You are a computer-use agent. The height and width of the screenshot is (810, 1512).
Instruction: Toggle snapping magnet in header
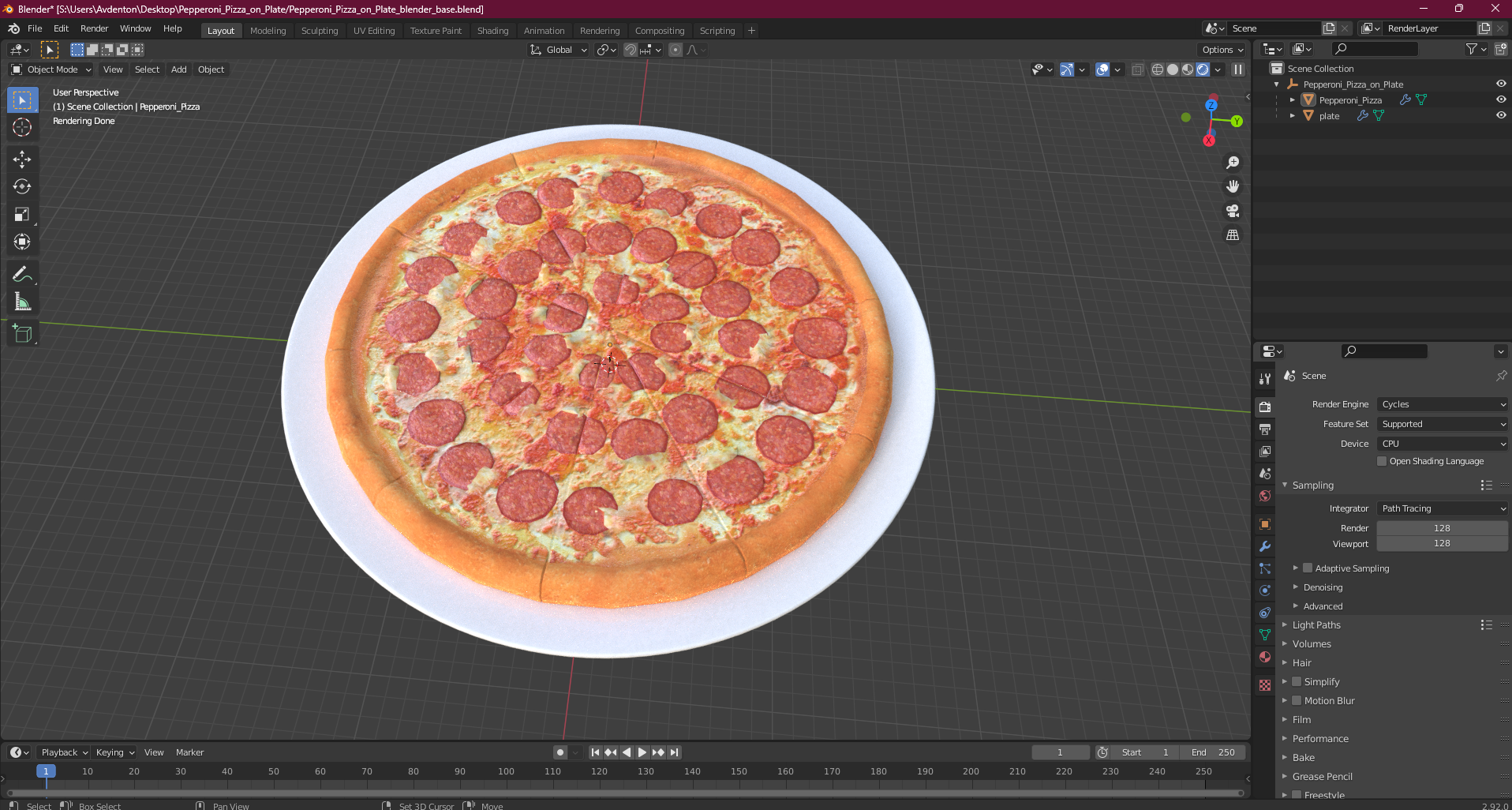(631, 50)
